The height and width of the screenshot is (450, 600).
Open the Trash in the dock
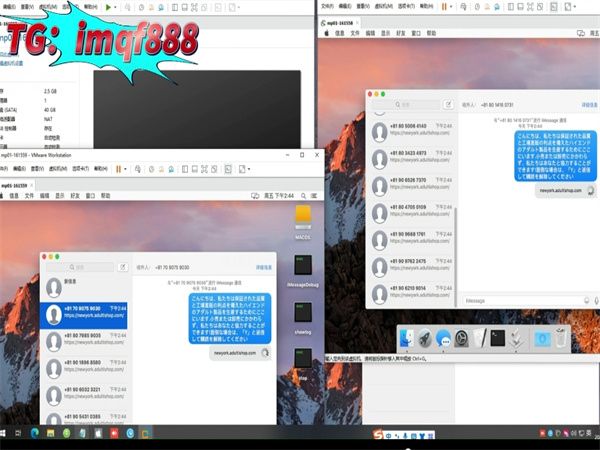[x=561, y=339]
